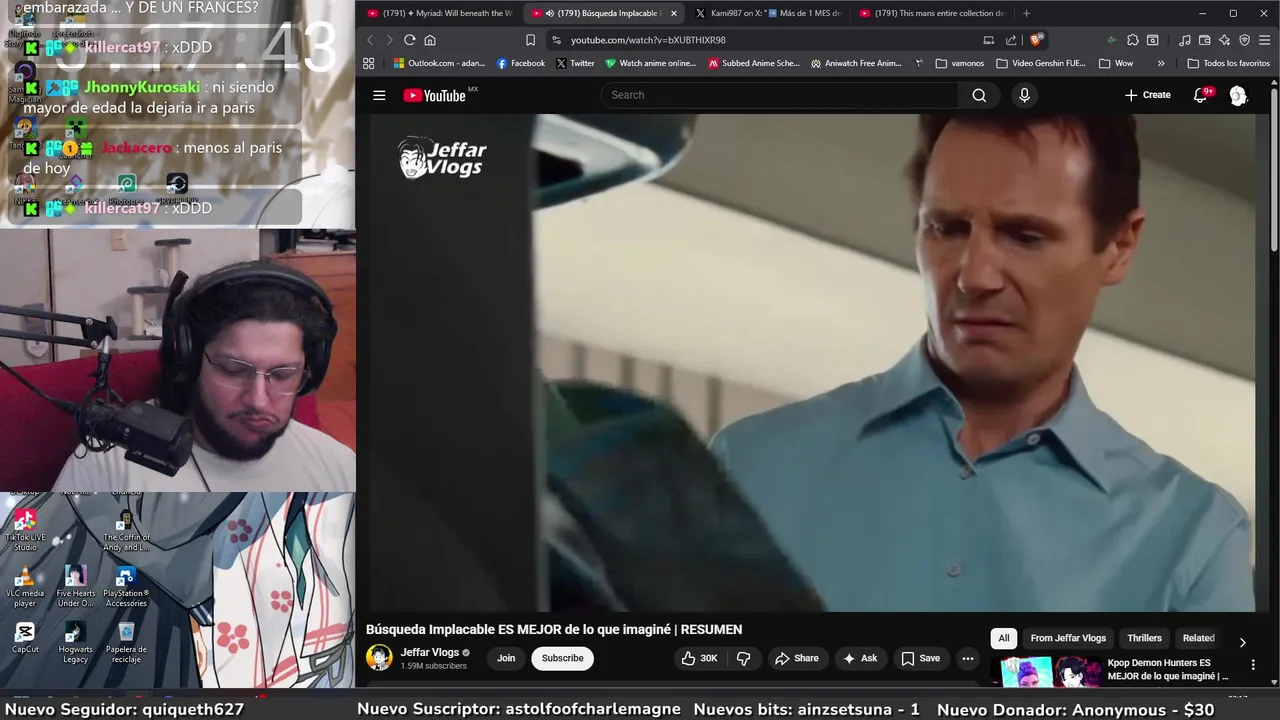Image resolution: width=1280 pixels, height=720 pixels.
Task: Open YouTube notifications bell
Action: 1200,95
